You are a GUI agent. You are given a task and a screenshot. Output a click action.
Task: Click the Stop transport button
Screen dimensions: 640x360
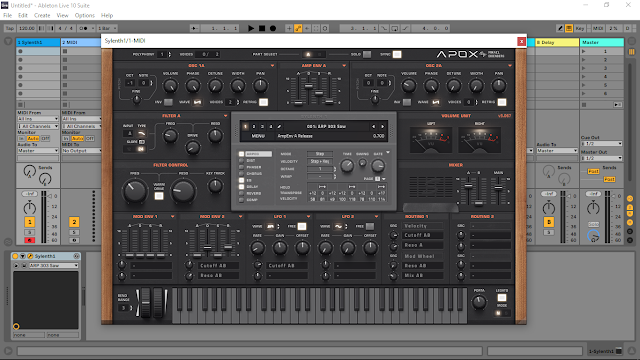(x=262, y=28)
